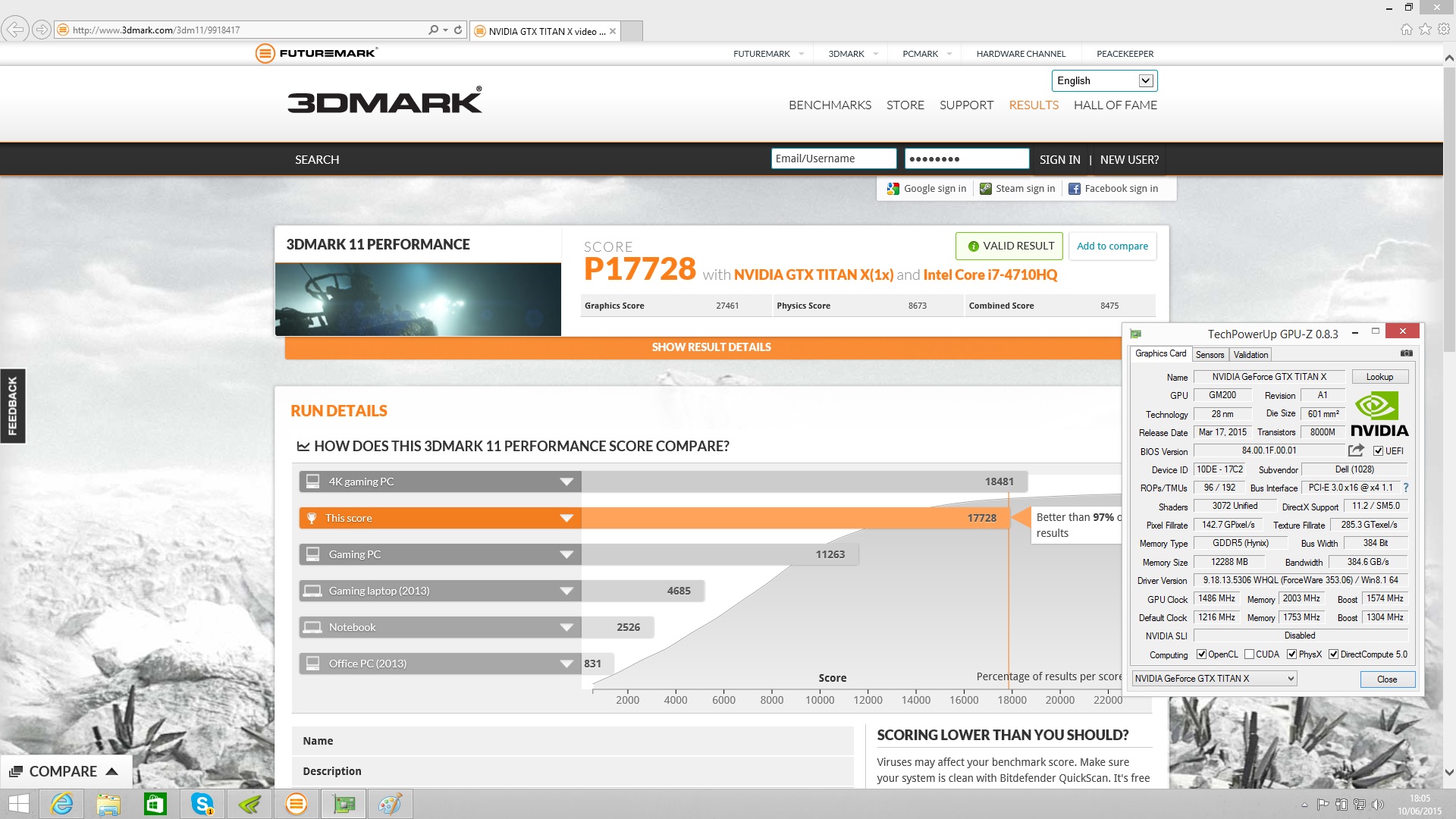Open NVIDIA GeForce Experience taskbar icon

(x=249, y=804)
